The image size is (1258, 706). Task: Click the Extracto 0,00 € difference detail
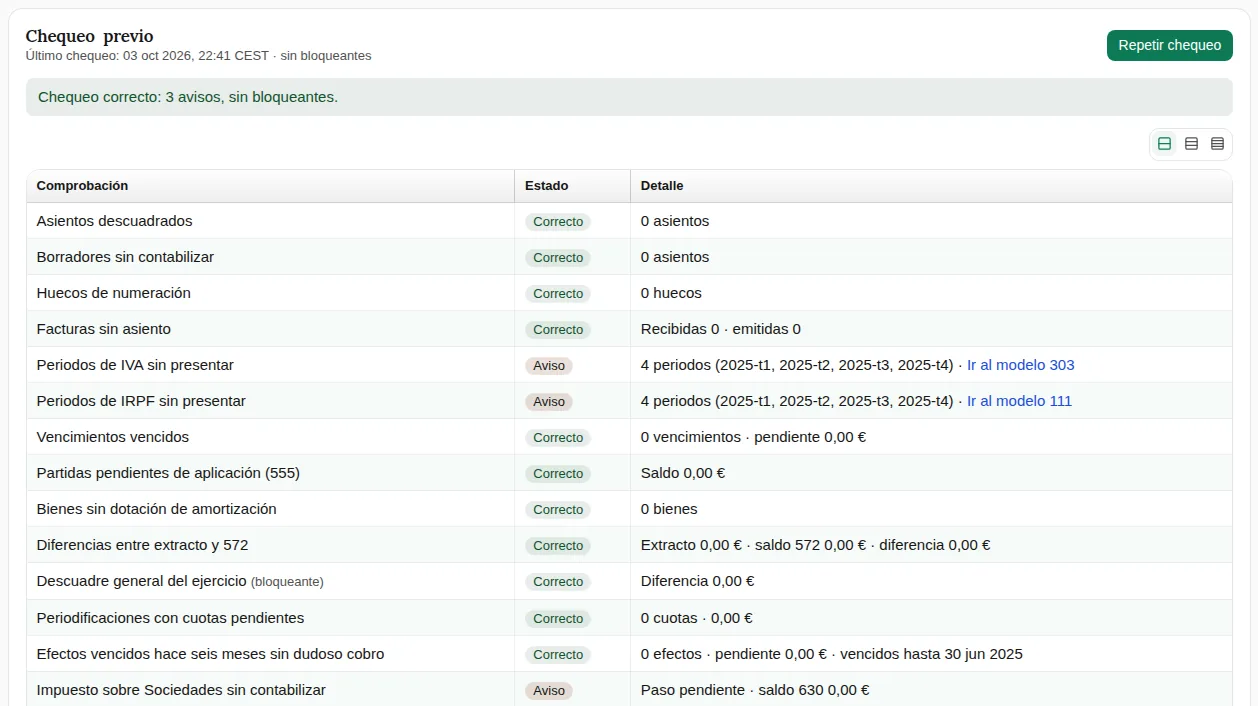click(815, 545)
